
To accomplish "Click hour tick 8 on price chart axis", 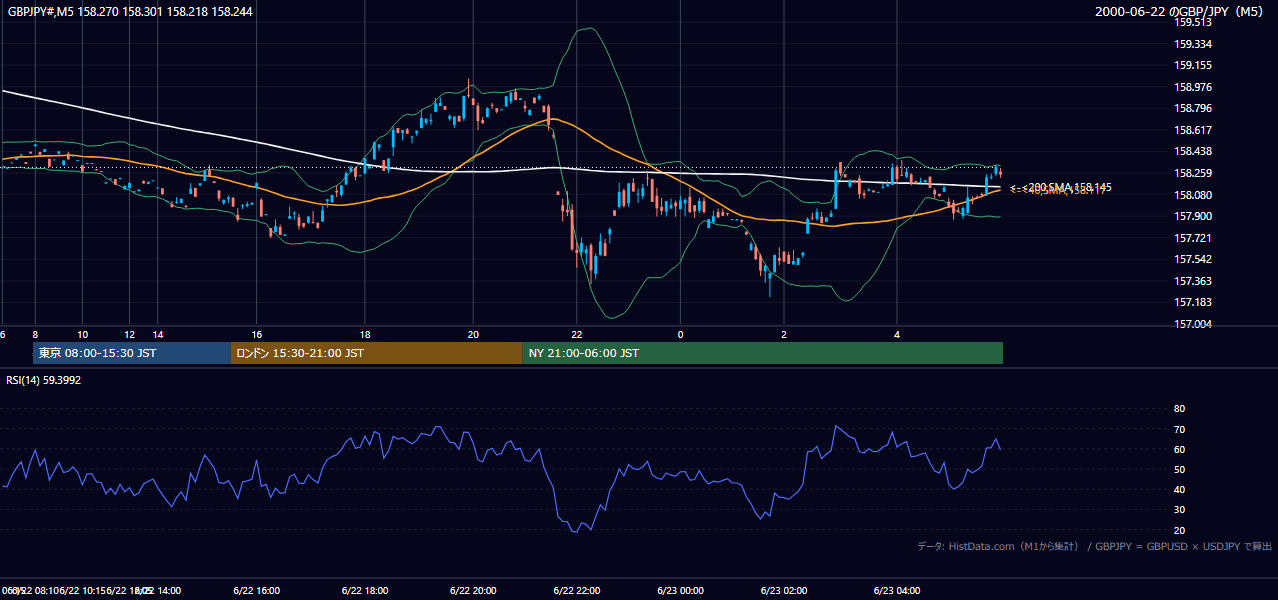I will [35, 334].
